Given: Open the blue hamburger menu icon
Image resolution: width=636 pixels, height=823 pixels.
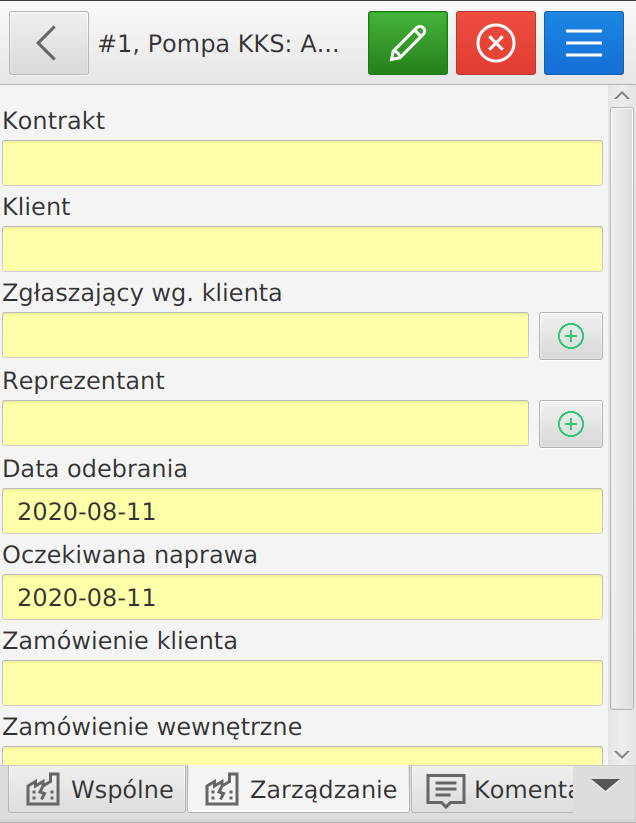Looking at the screenshot, I should (583, 42).
